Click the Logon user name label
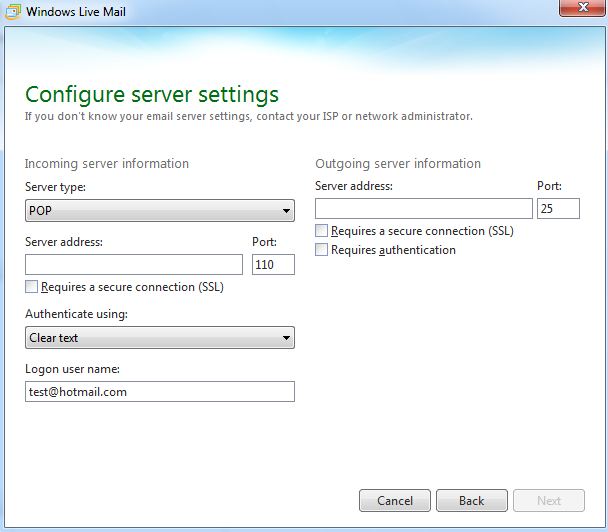Viewport: 608px width, 532px height. pyautogui.click(x=73, y=369)
